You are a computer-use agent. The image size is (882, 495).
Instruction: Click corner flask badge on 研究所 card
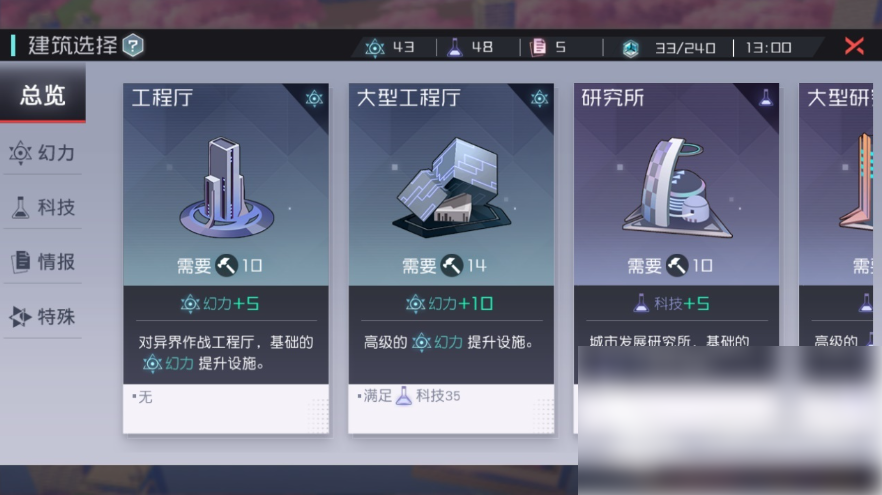(x=766, y=98)
